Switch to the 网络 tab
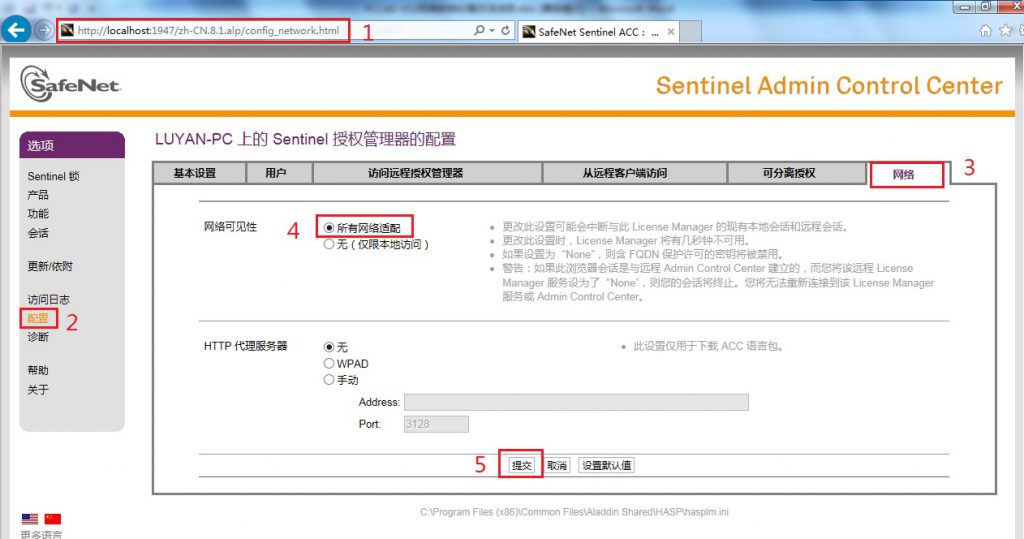1024x539 pixels. 904,174
